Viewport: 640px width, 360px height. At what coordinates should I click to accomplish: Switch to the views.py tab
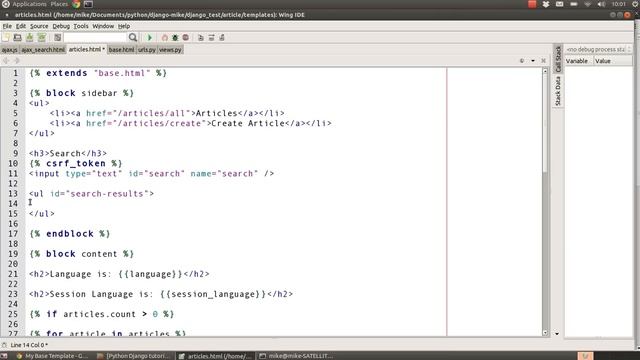coord(170,50)
